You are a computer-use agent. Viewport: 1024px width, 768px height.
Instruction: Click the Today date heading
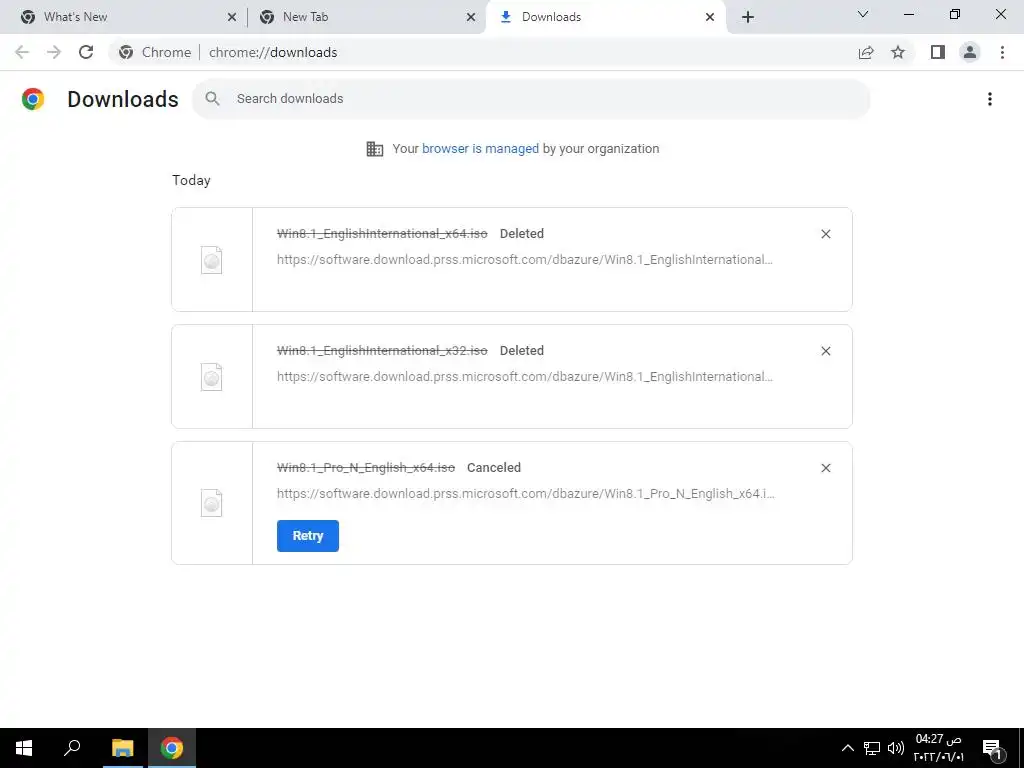pos(191,180)
